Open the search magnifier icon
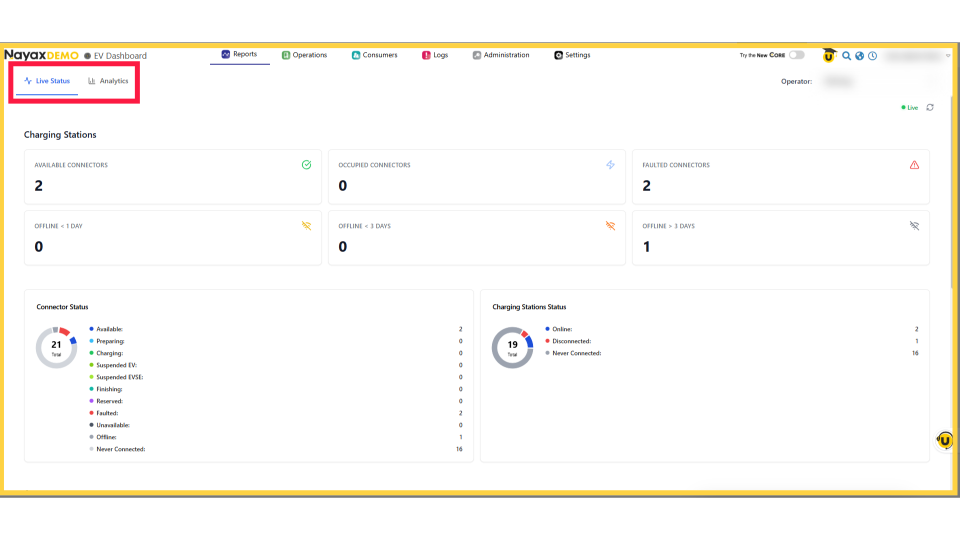 click(x=846, y=56)
